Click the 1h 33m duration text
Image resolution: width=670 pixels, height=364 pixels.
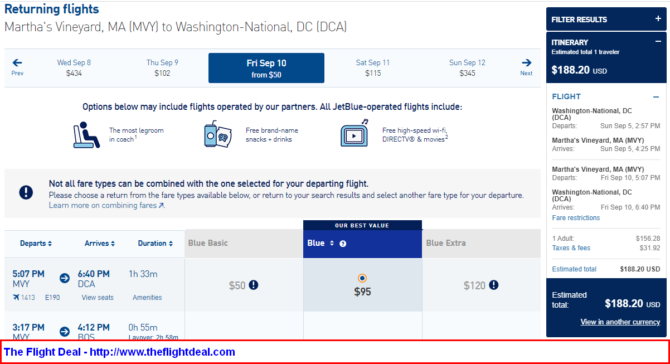click(x=143, y=274)
